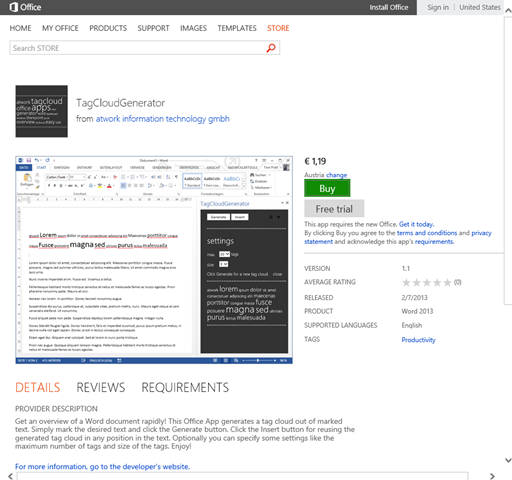Click horizontal scroll right arrow
This screenshot has height=480, width=512.
pyautogui.click(x=492, y=476)
